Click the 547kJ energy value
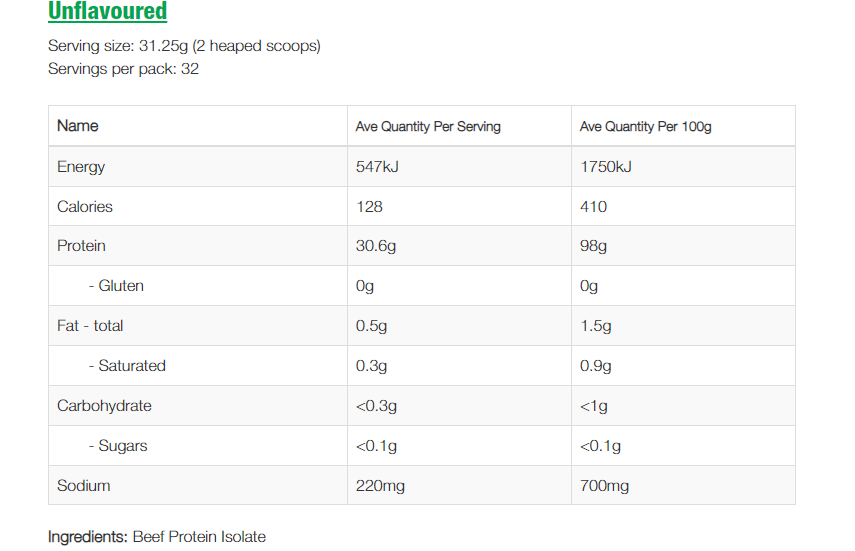Screen dimensions: 855x551 tap(377, 167)
